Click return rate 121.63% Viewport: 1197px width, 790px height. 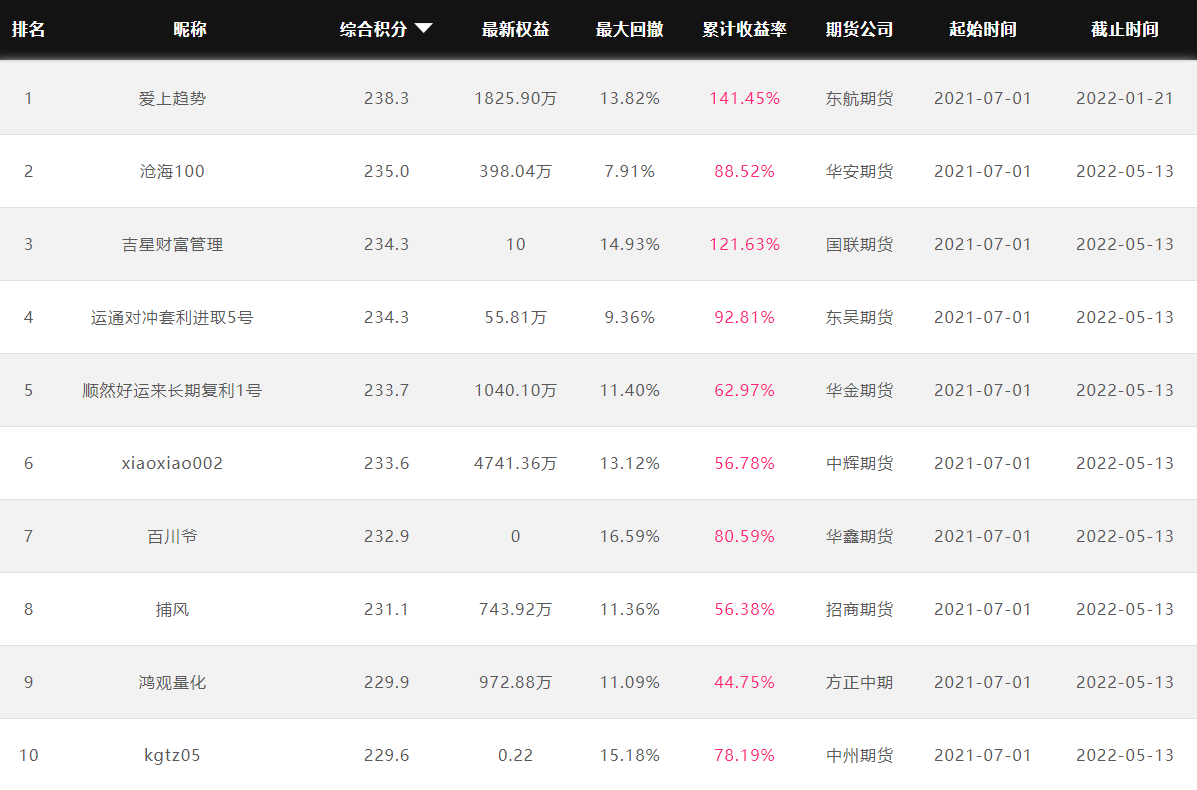pyautogui.click(x=744, y=244)
